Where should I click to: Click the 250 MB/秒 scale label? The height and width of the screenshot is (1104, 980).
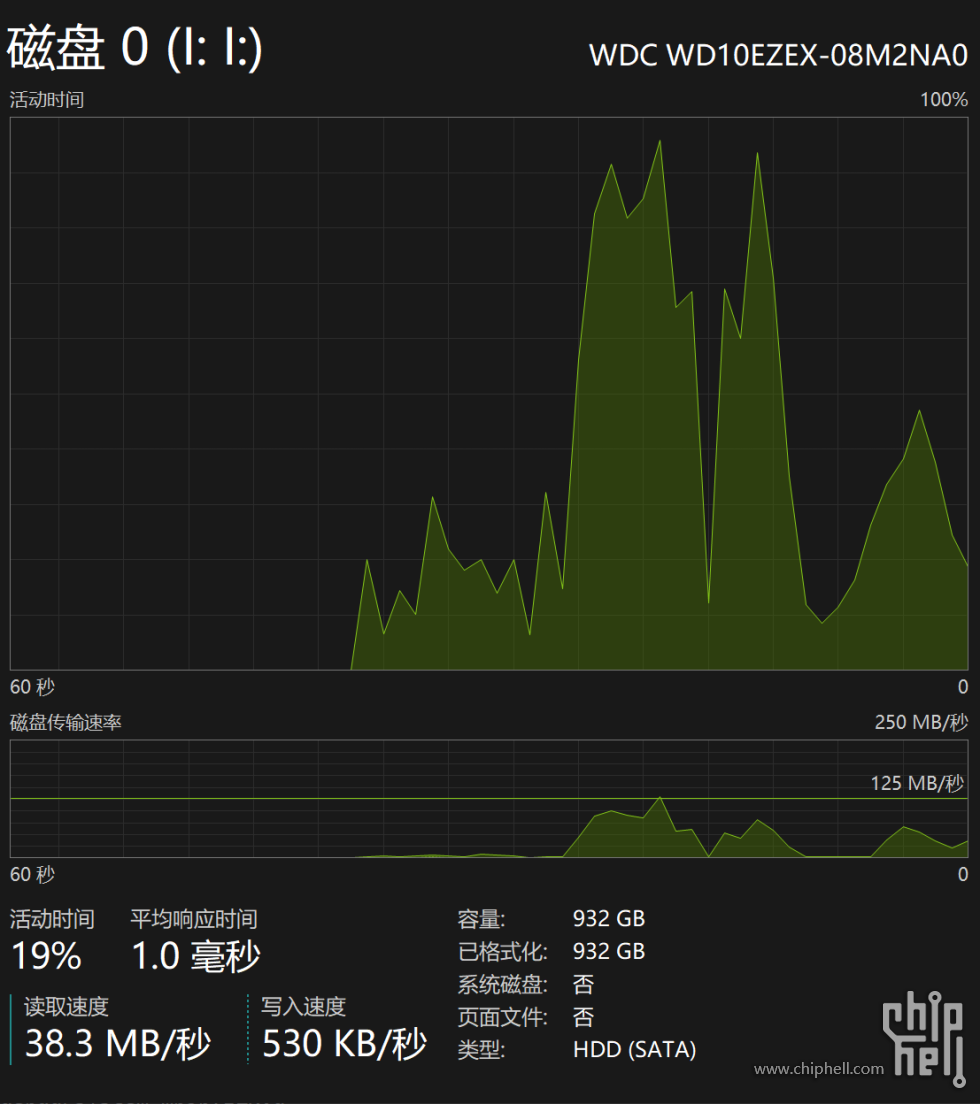921,722
